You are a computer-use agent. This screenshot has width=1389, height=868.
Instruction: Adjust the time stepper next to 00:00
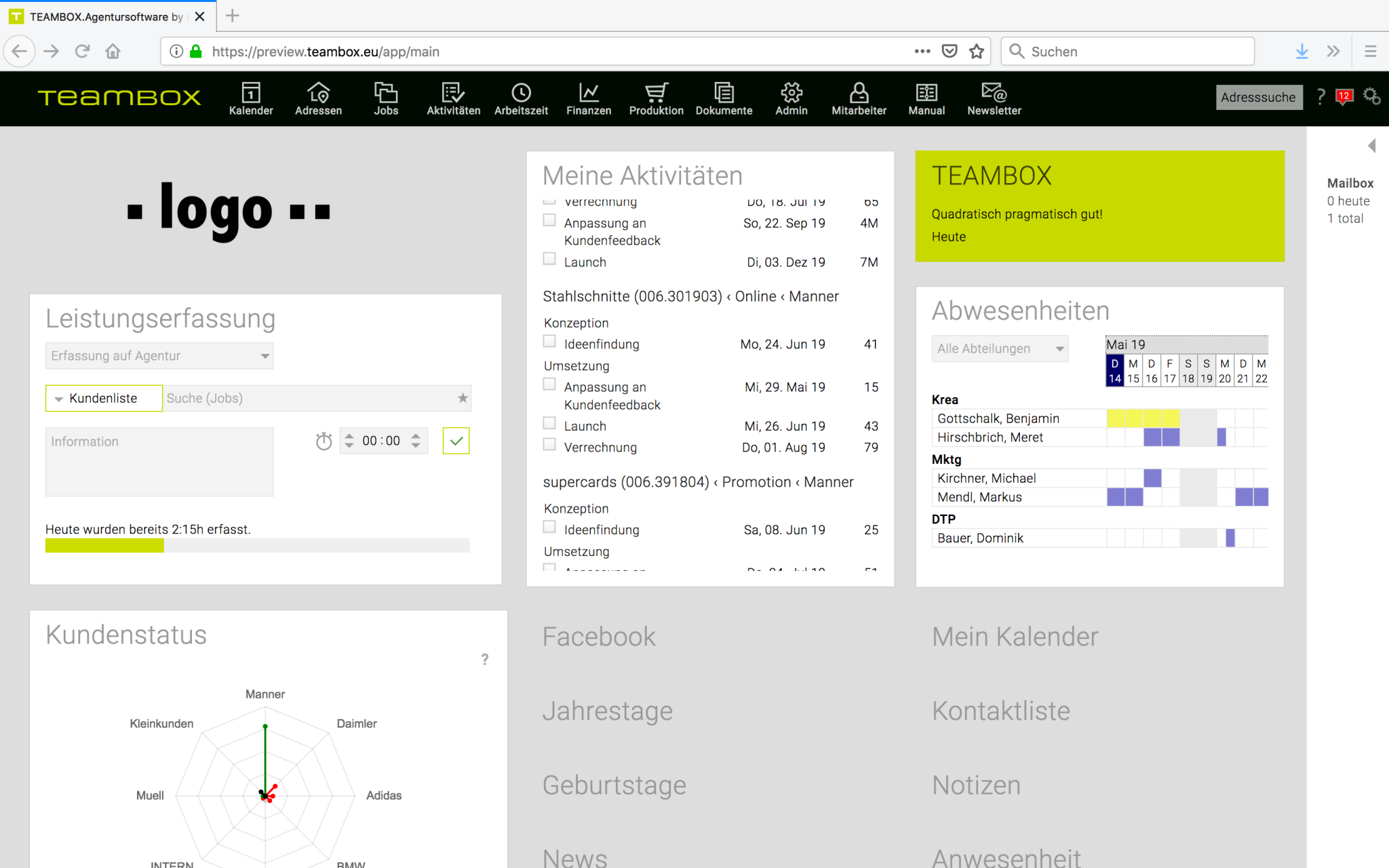tap(349, 440)
